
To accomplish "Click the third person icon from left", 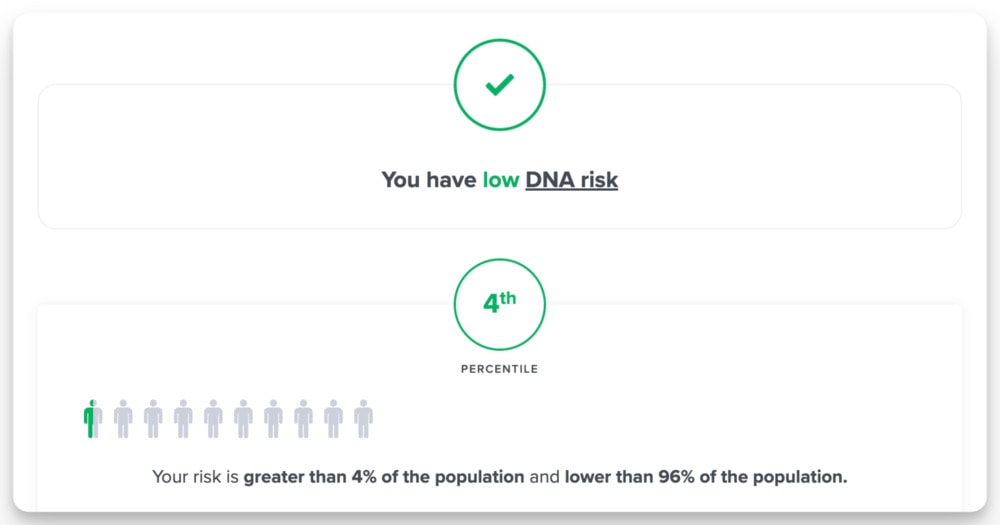I will point(153,418).
